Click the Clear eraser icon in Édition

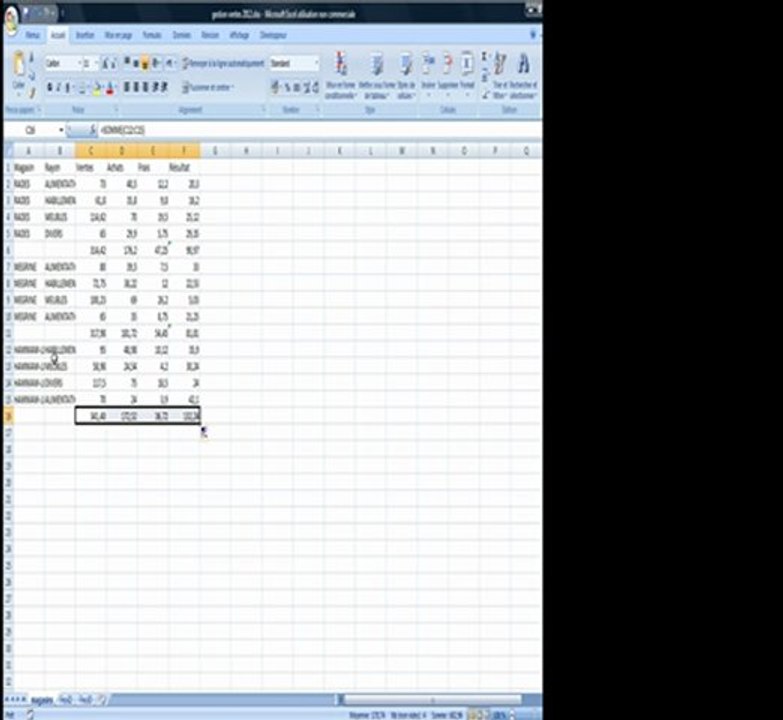(x=484, y=94)
